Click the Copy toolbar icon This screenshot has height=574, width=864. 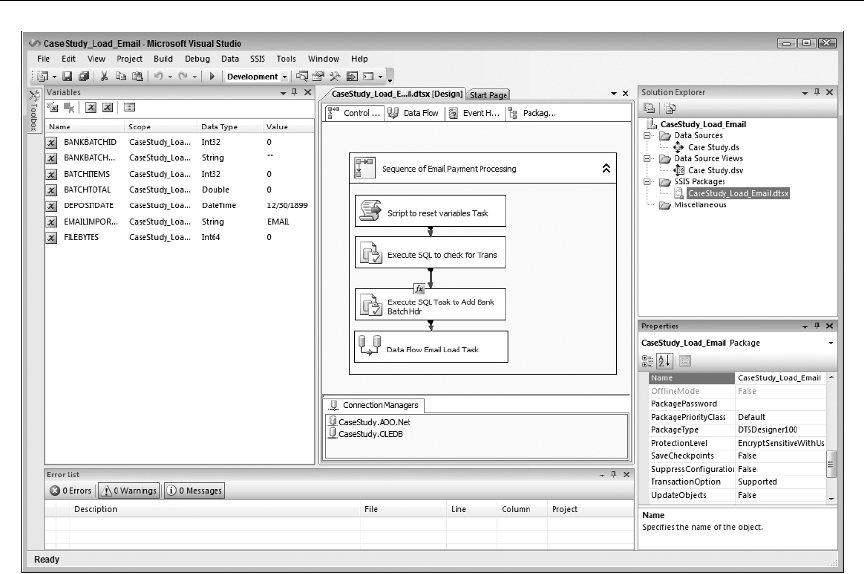121,77
